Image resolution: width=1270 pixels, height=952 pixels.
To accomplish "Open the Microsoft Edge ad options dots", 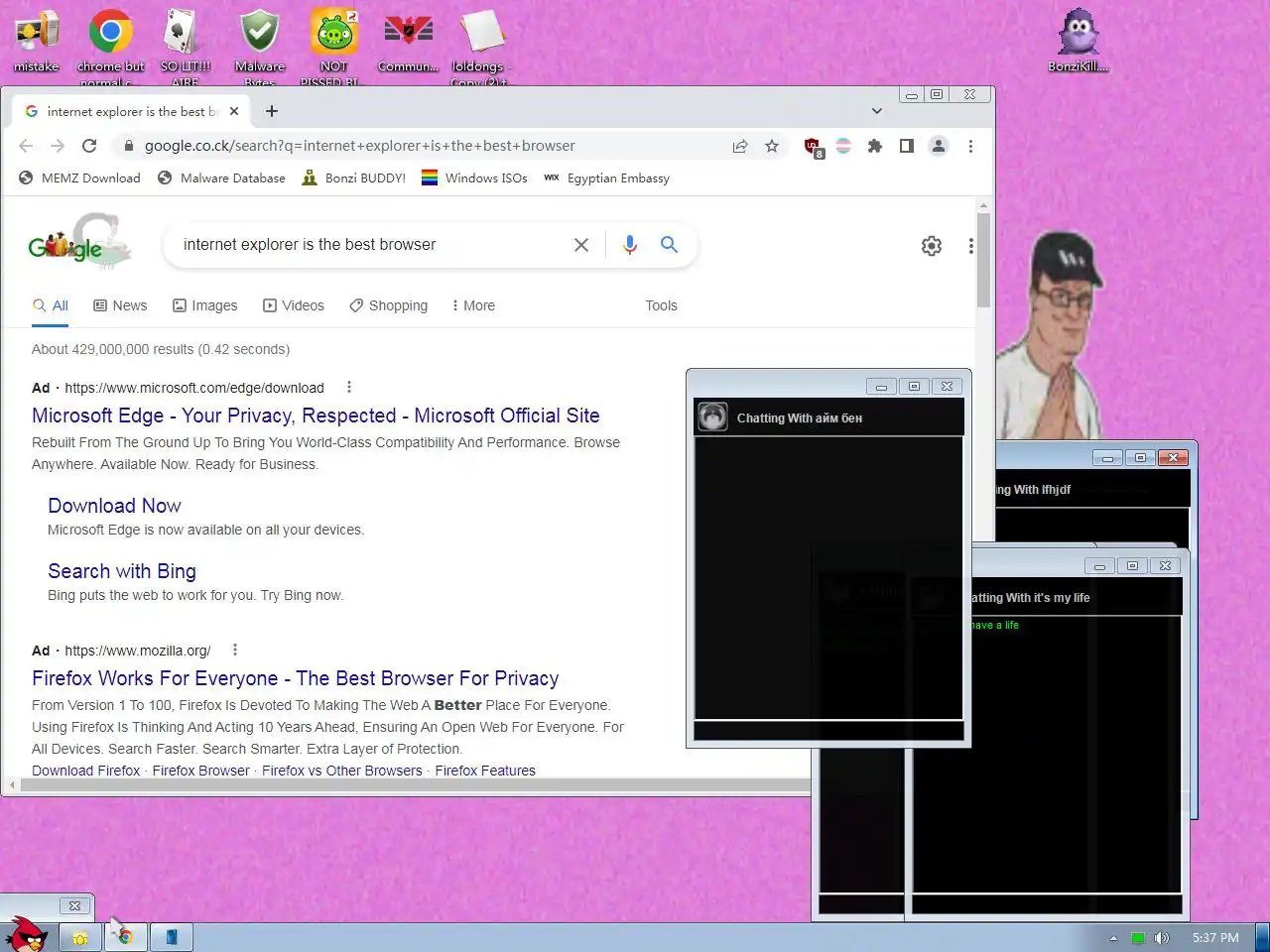I will tap(348, 387).
